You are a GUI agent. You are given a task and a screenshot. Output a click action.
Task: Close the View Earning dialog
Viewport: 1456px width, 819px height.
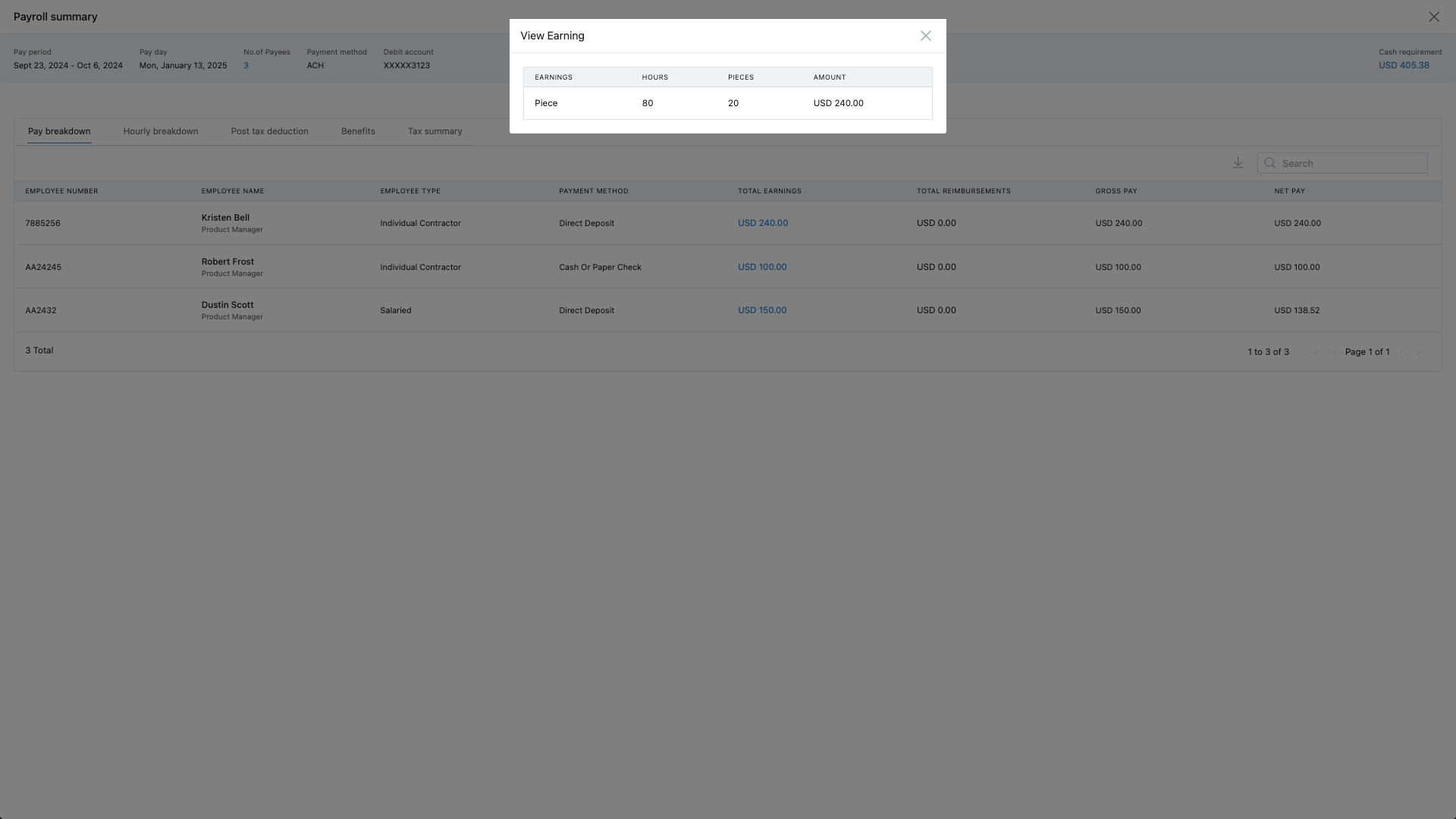(x=925, y=36)
